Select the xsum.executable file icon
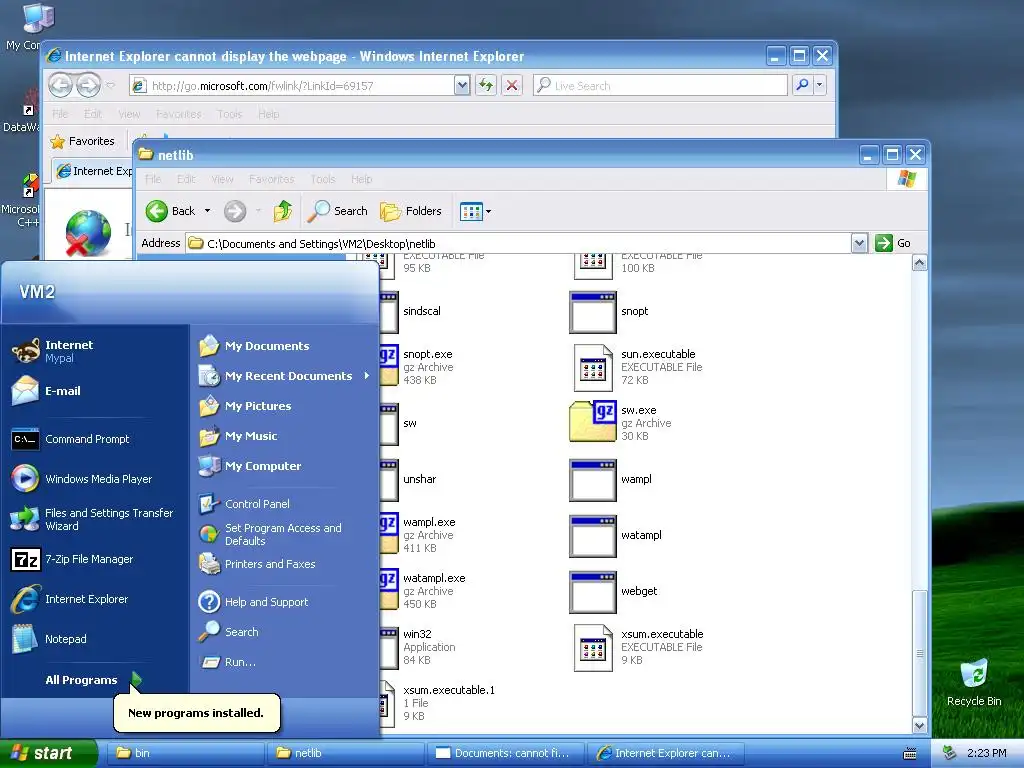The image size is (1024, 768). [x=592, y=647]
